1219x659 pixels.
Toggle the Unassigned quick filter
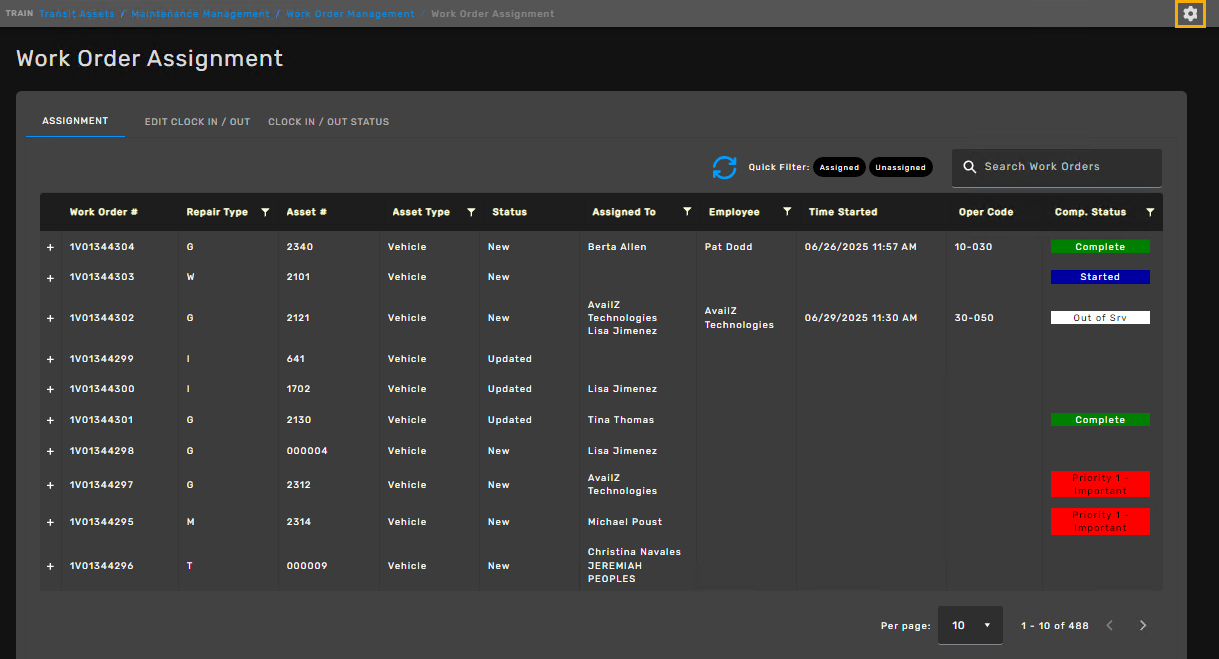pos(900,167)
